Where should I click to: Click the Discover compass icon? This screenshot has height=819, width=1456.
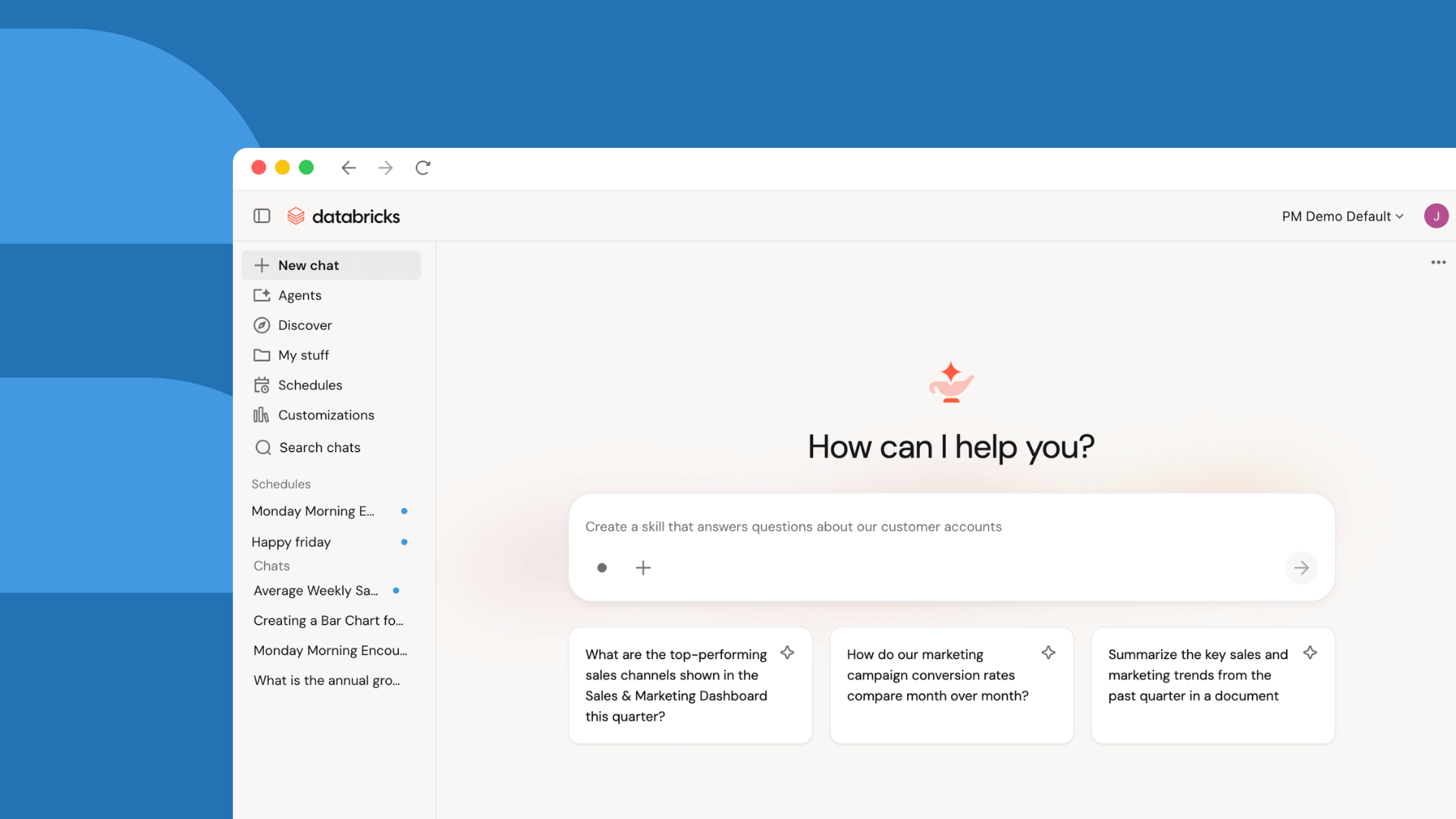click(x=262, y=325)
